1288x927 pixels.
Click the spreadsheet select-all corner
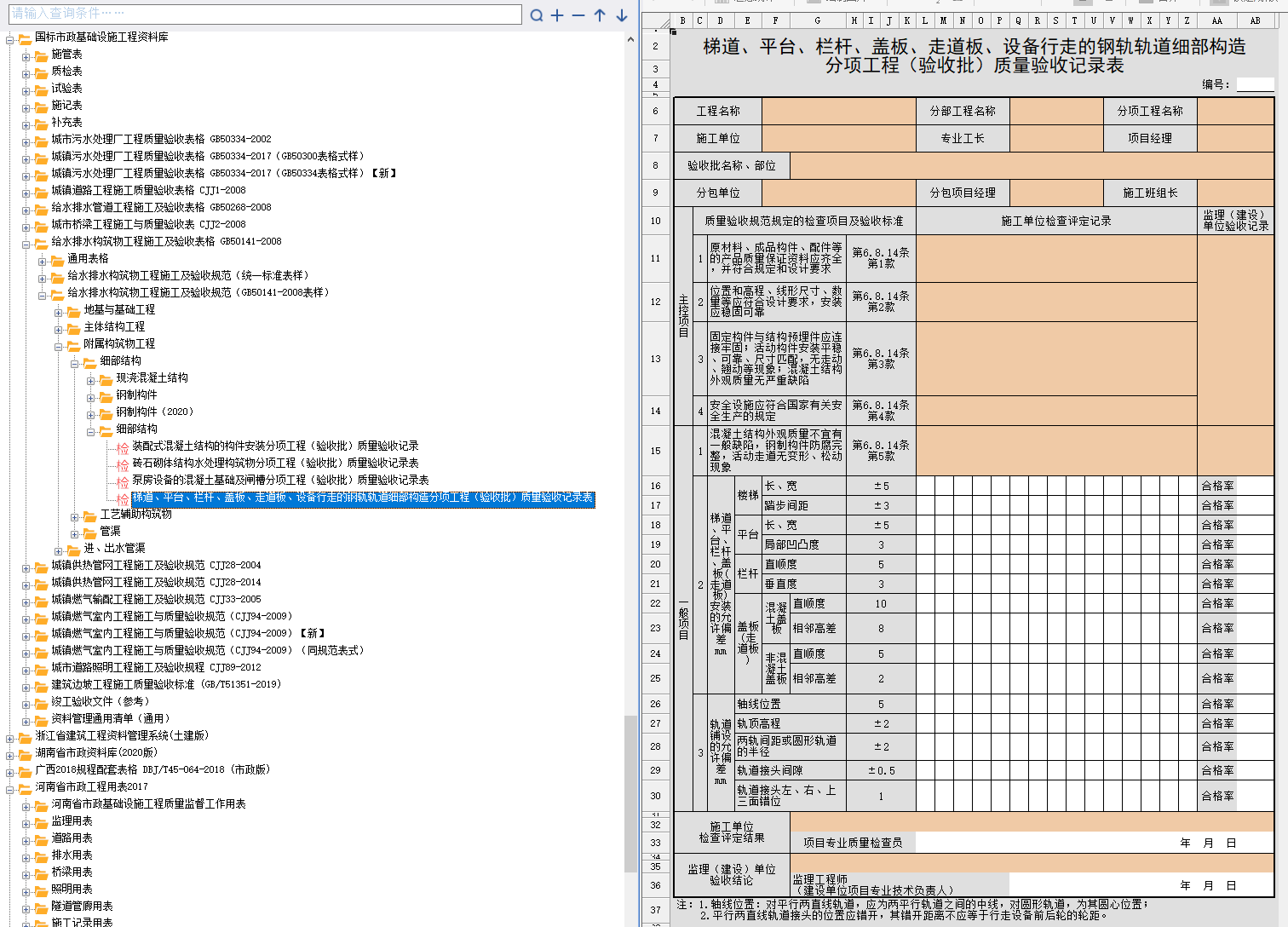click(656, 20)
